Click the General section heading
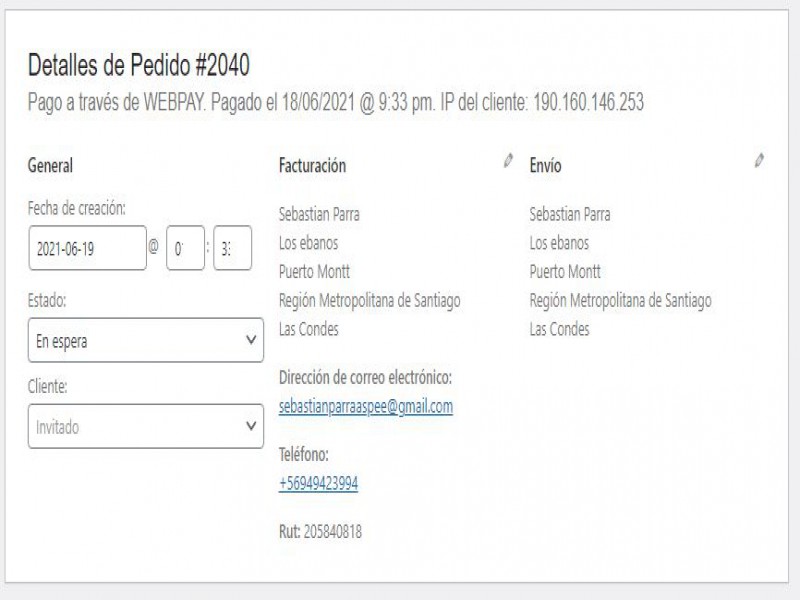The width and height of the screenshot is (800, 600). [x=50, y=166]
